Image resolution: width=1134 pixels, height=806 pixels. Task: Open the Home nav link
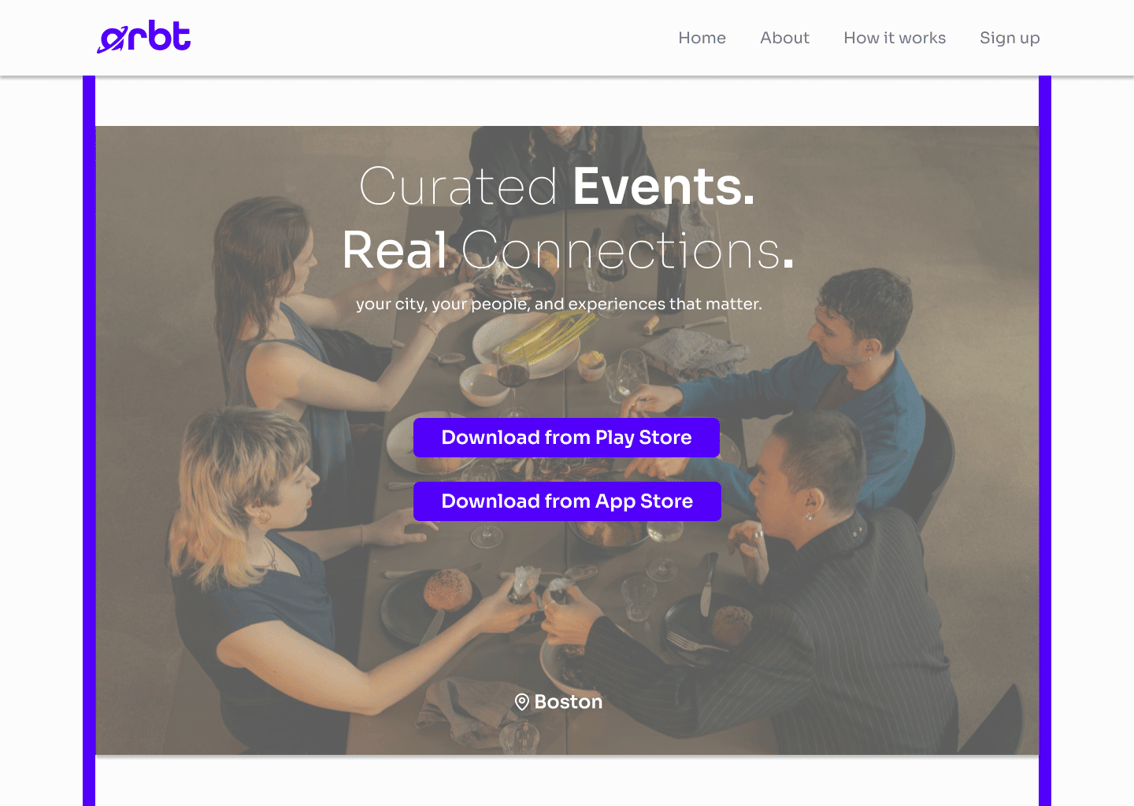[x=702, y=38]
